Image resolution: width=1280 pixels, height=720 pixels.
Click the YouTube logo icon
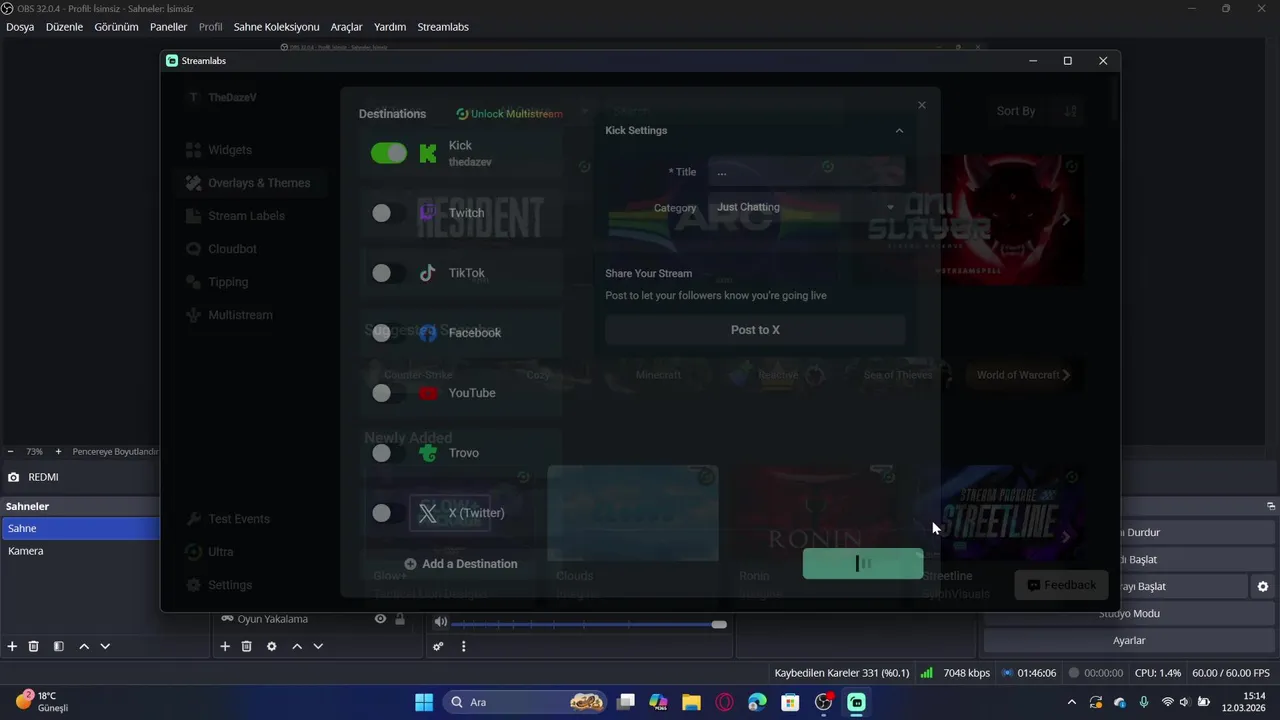[428, 393]
